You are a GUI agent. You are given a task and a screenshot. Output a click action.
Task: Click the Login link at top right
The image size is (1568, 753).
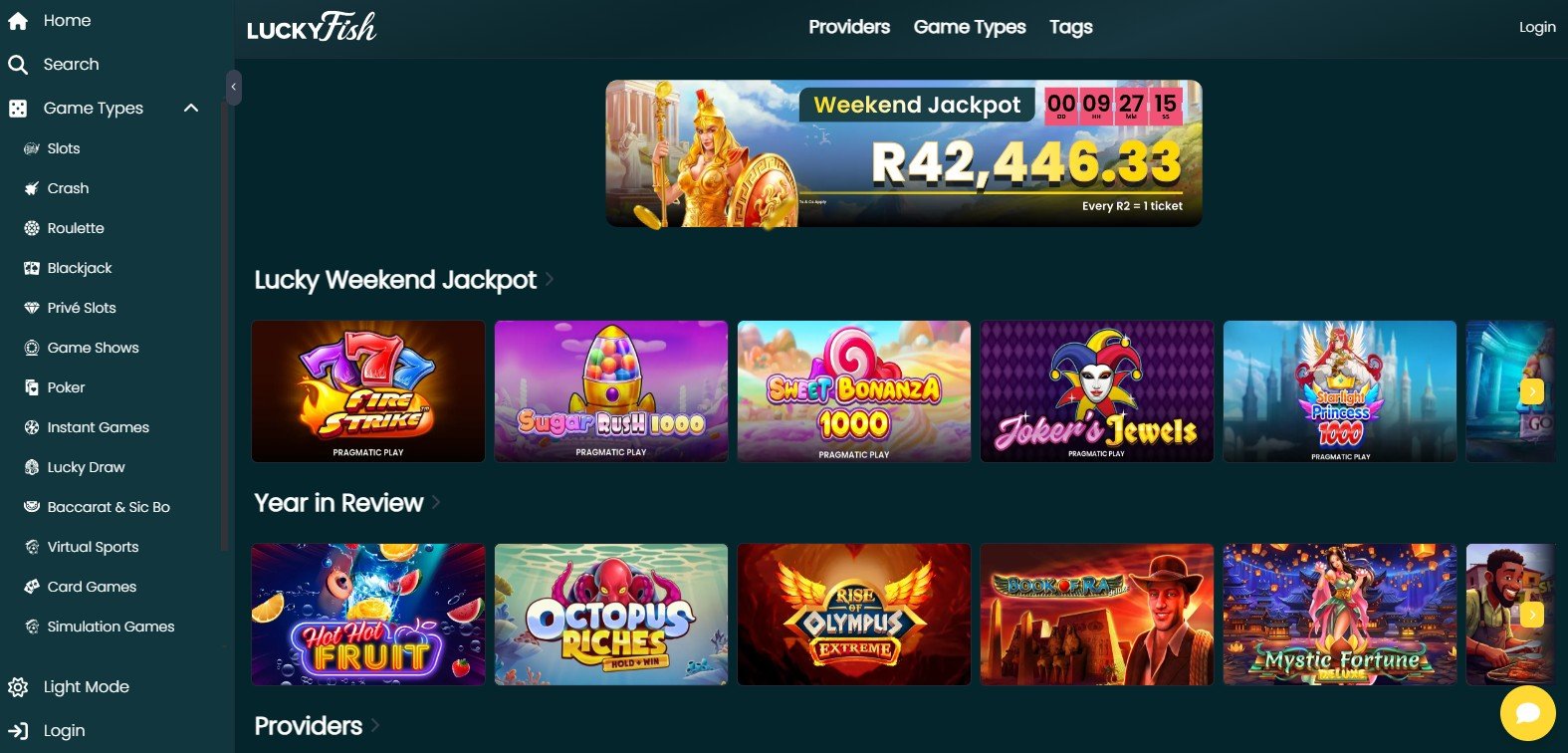[x=1537, y=27]
